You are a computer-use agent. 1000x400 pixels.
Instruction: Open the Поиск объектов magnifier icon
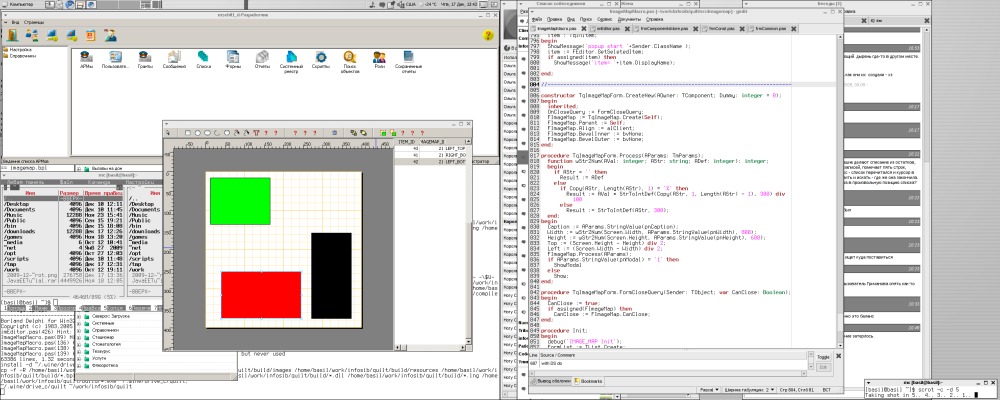pos(349,62)
